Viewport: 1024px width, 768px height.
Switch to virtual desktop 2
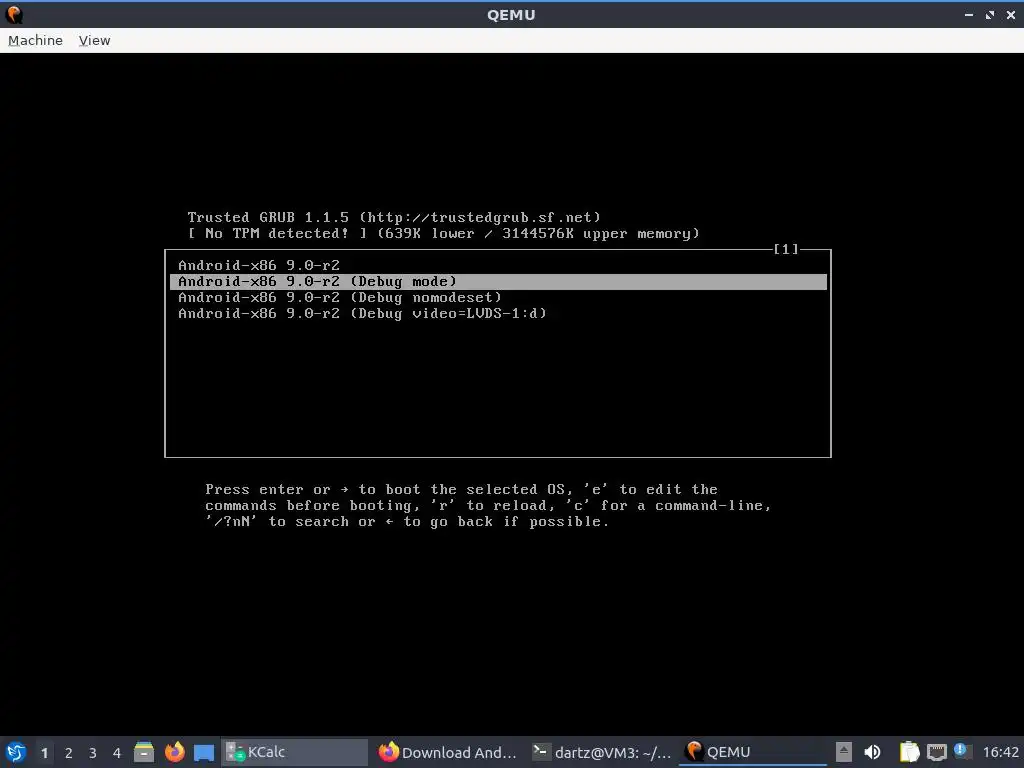pos(69,753)
